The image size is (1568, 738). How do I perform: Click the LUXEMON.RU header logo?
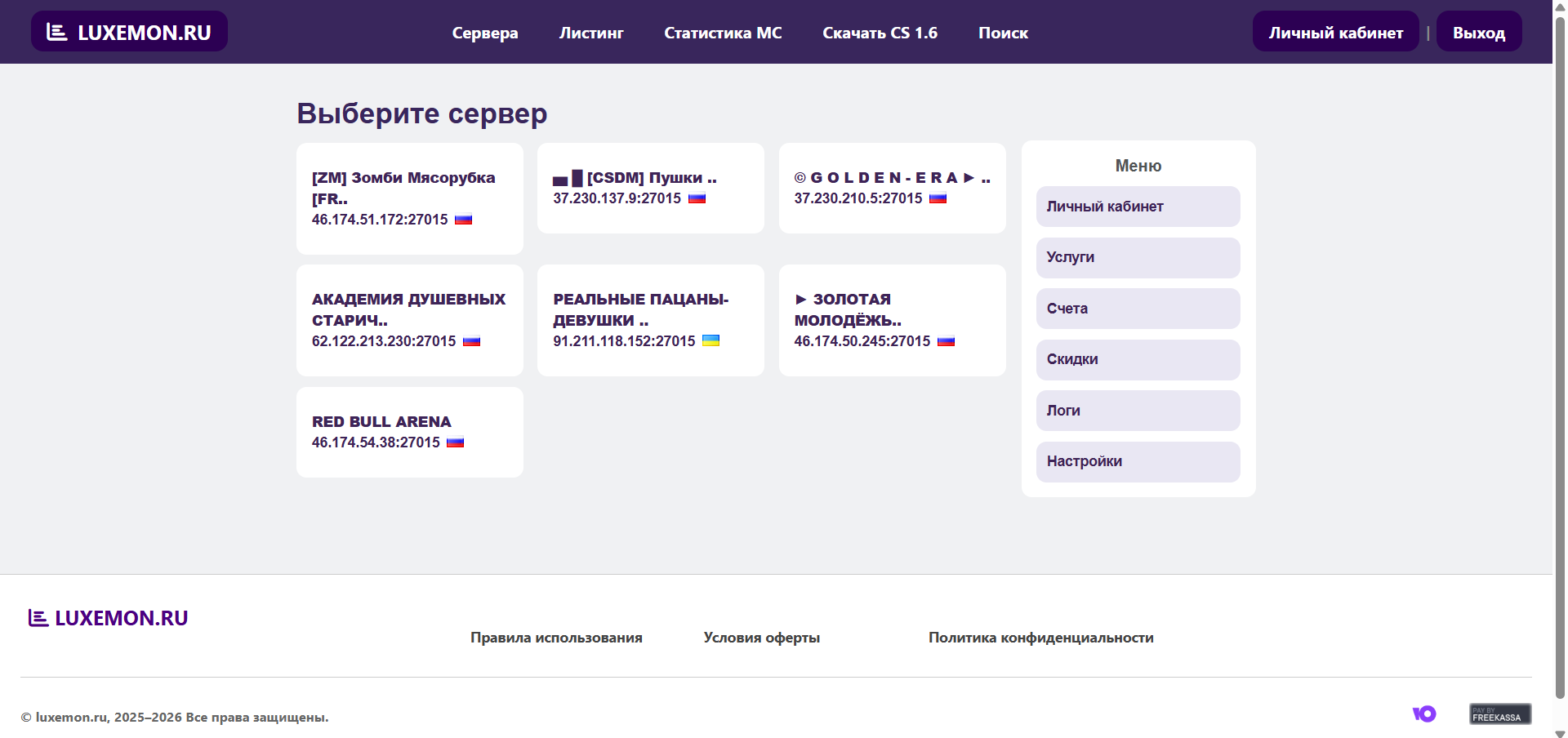[x=129, y=32]
